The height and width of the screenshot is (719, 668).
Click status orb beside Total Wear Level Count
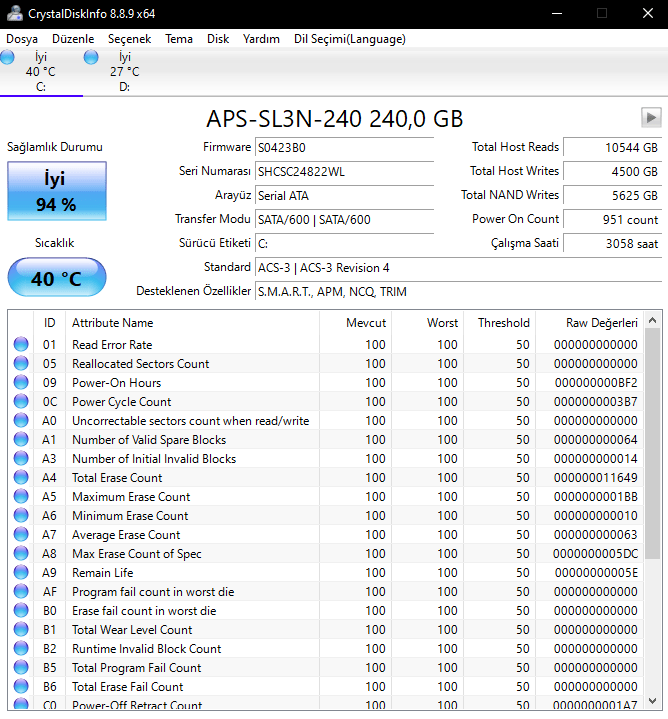pos(21,630)
